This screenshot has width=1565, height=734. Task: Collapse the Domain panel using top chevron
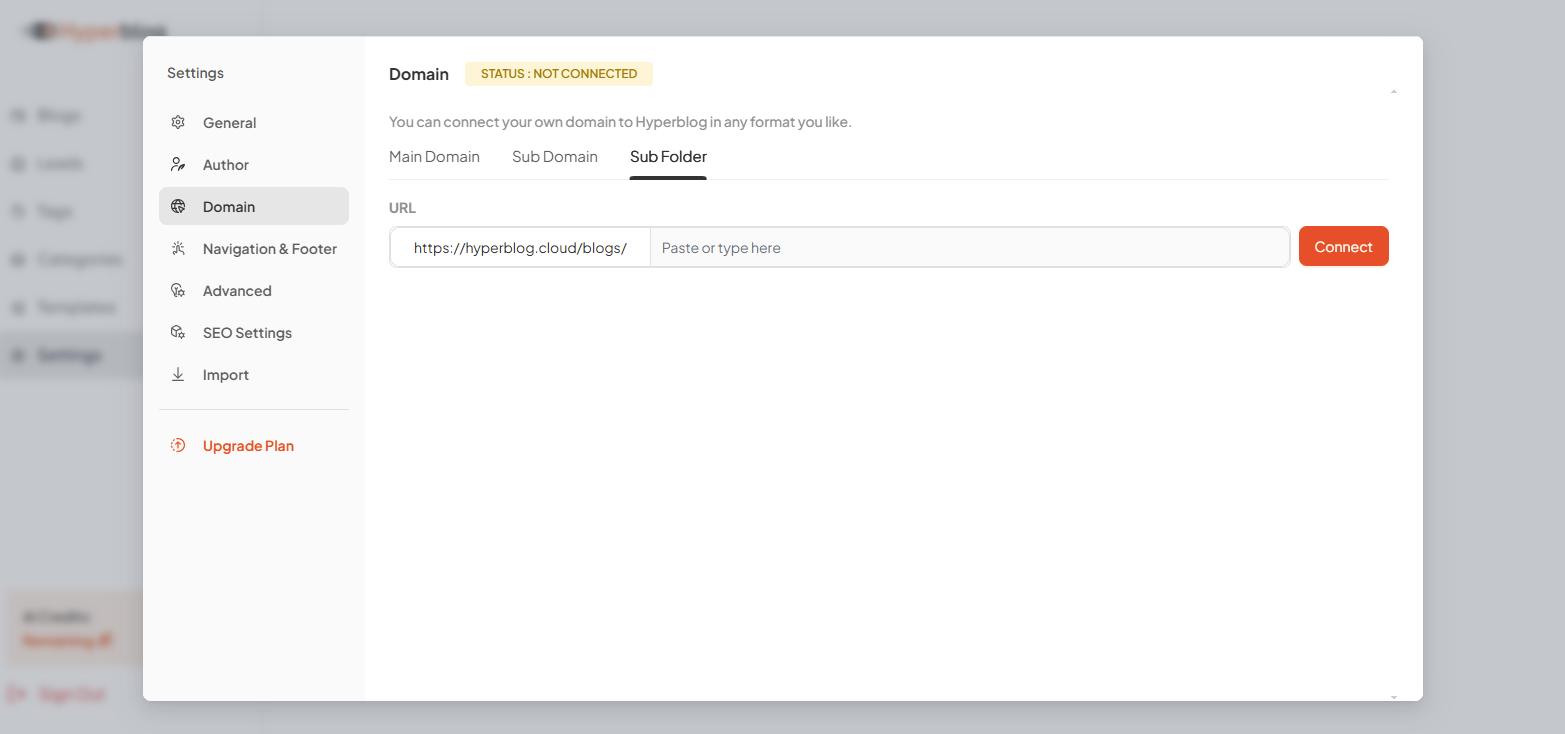1393,89
